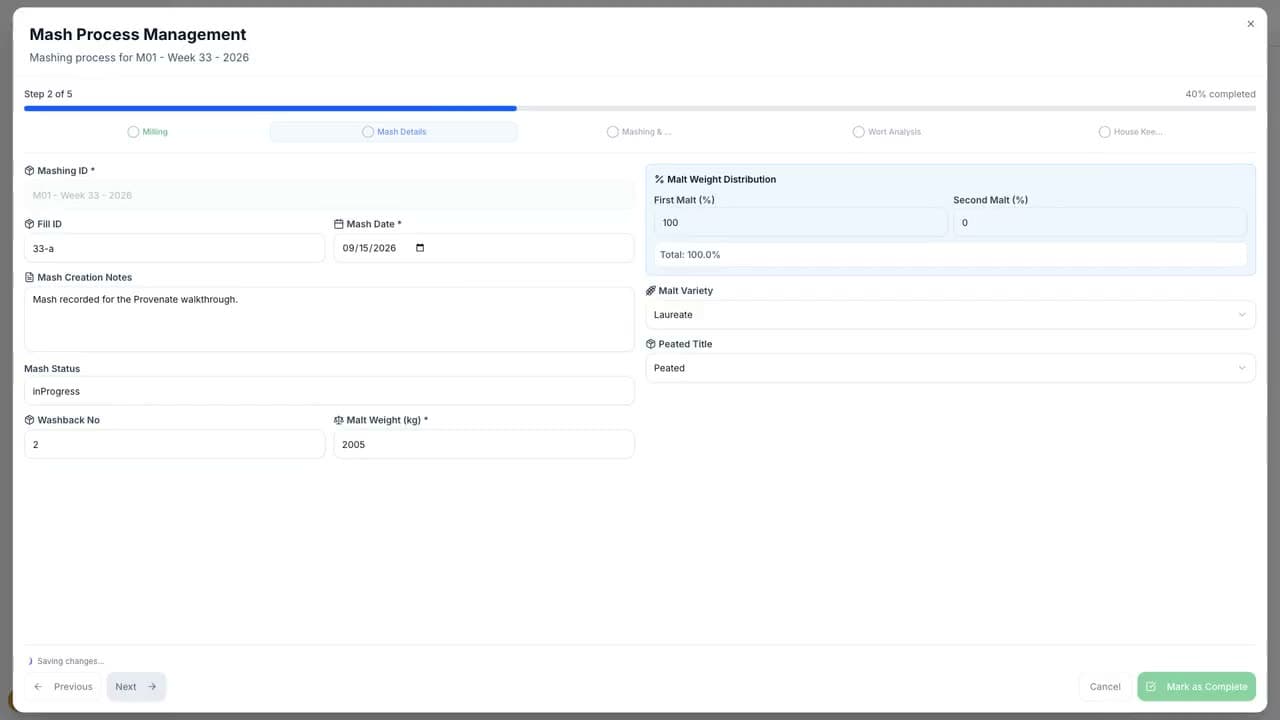Click the Mark as Complete button
This screenshot has height=720, width=1280.
pyautogui.click(x=1196, y=687)
